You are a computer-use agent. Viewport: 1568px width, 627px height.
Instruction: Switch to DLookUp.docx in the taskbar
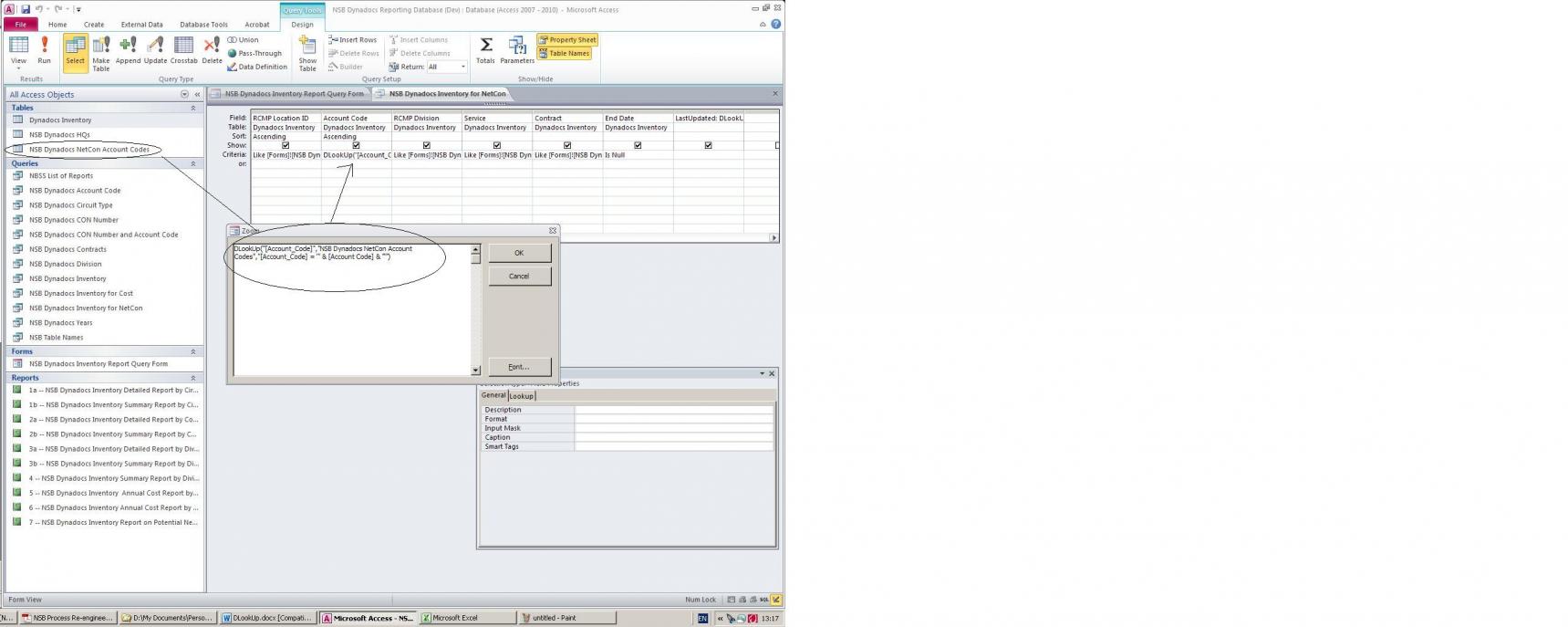click(268, 618)
